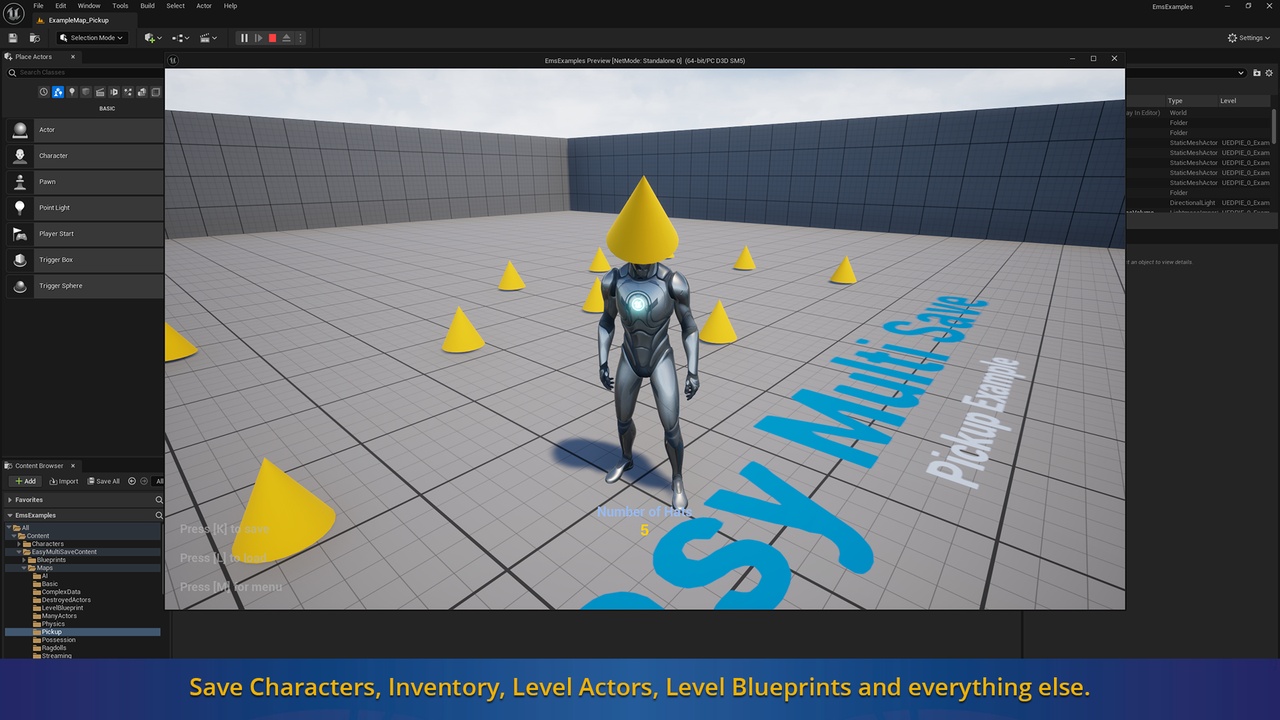Collapse the Maps folder

pos(24,568)
